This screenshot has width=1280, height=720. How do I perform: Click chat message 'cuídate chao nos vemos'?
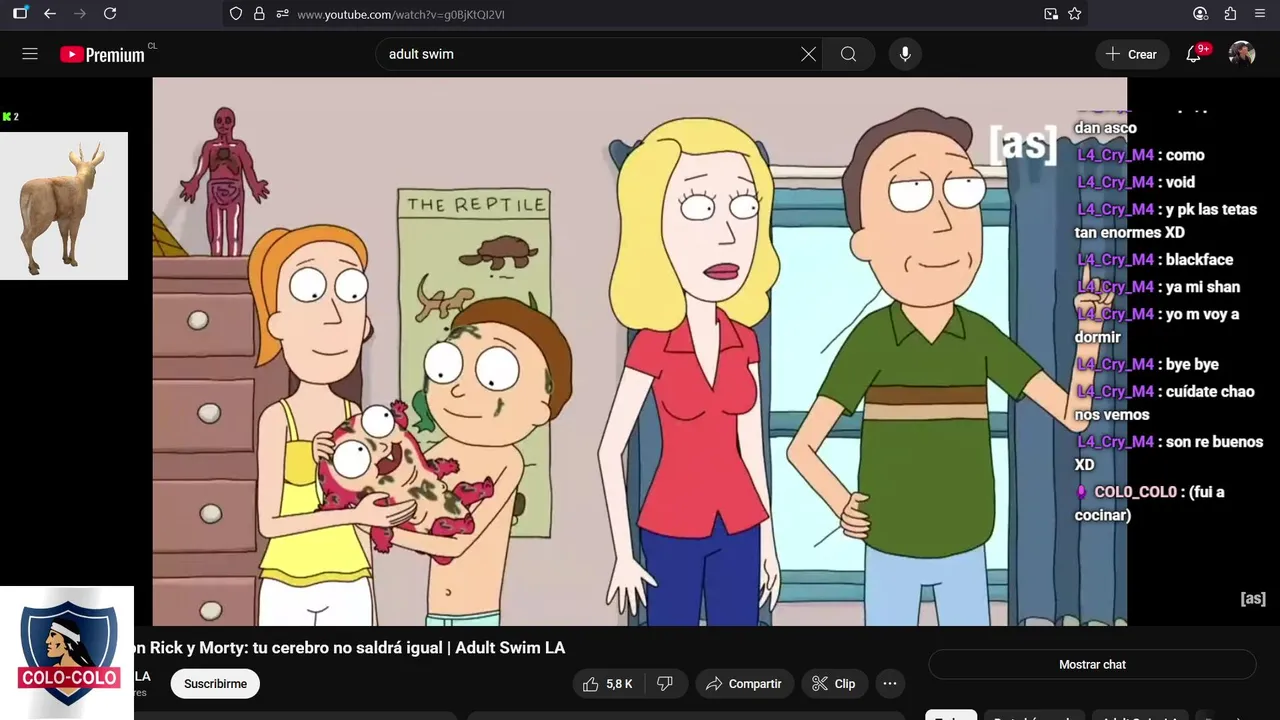[x=1165, y=403]
